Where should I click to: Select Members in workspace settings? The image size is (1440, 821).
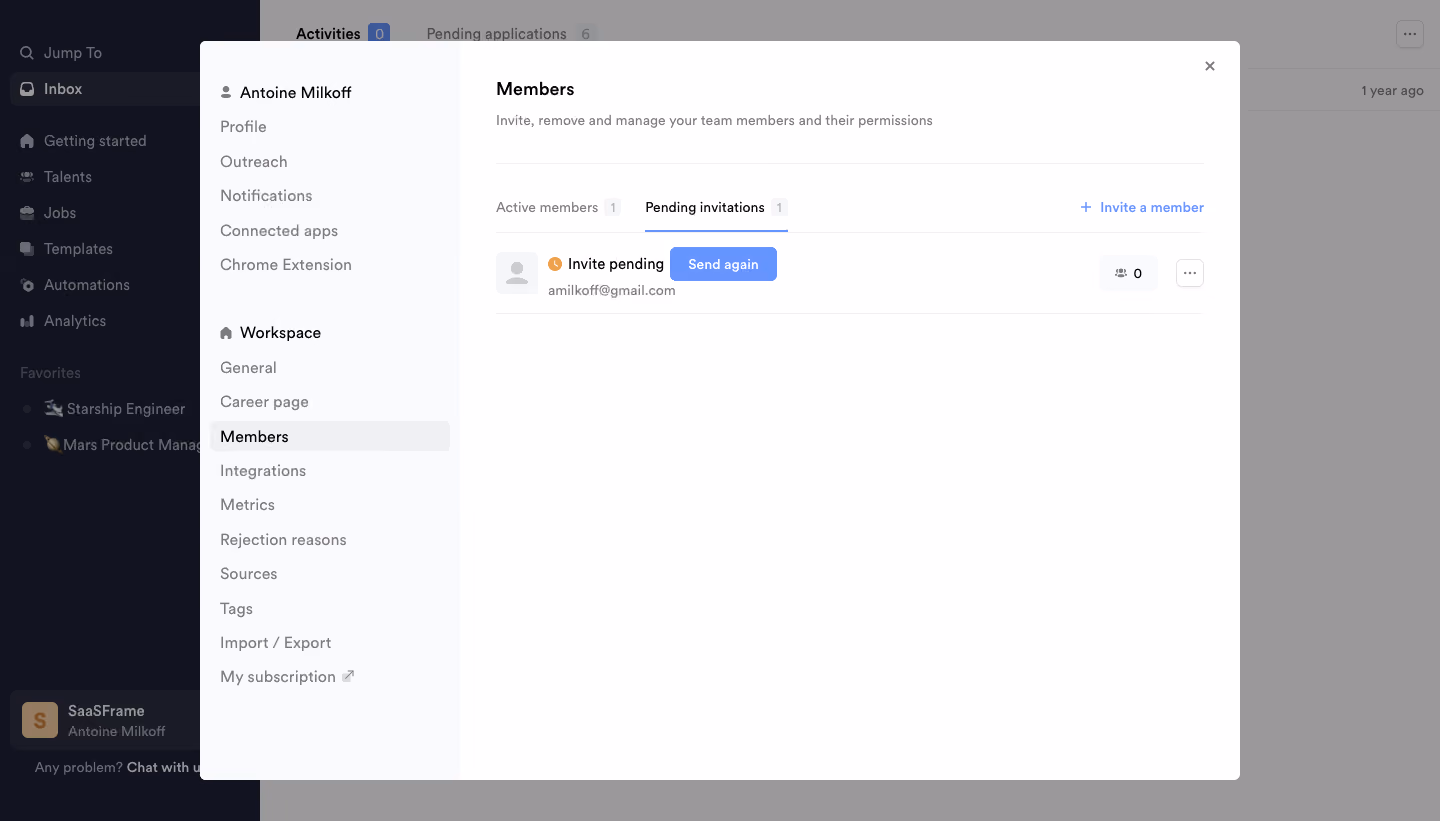(330, 436)
